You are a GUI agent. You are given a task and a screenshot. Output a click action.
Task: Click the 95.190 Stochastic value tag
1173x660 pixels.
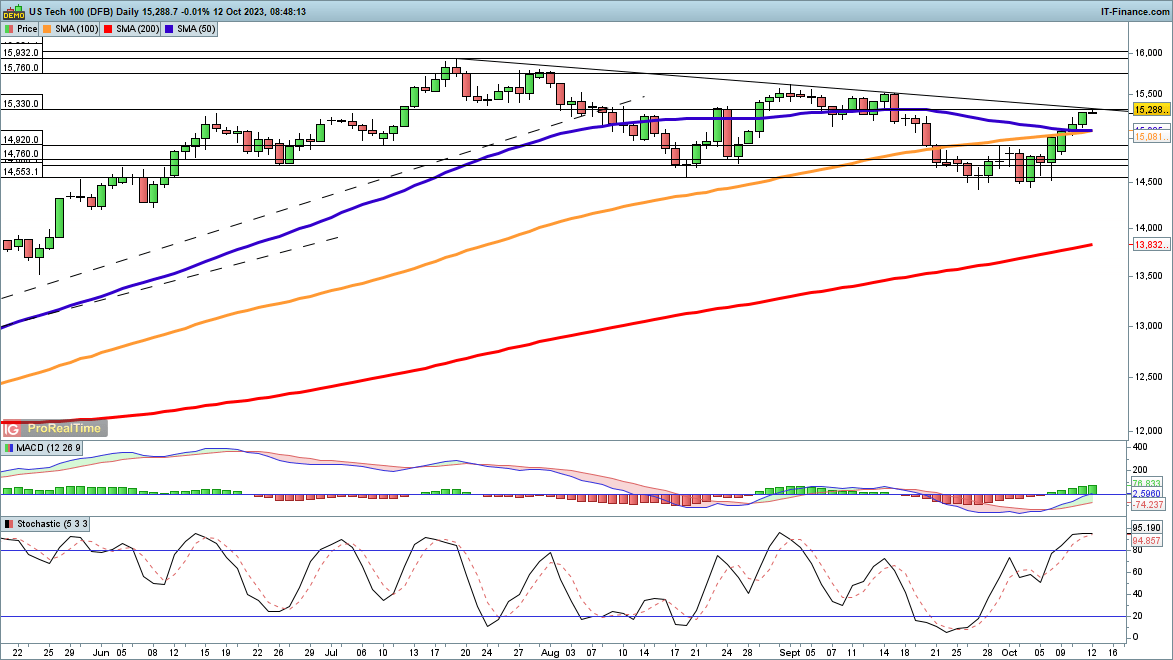(x=1147, y=528)
